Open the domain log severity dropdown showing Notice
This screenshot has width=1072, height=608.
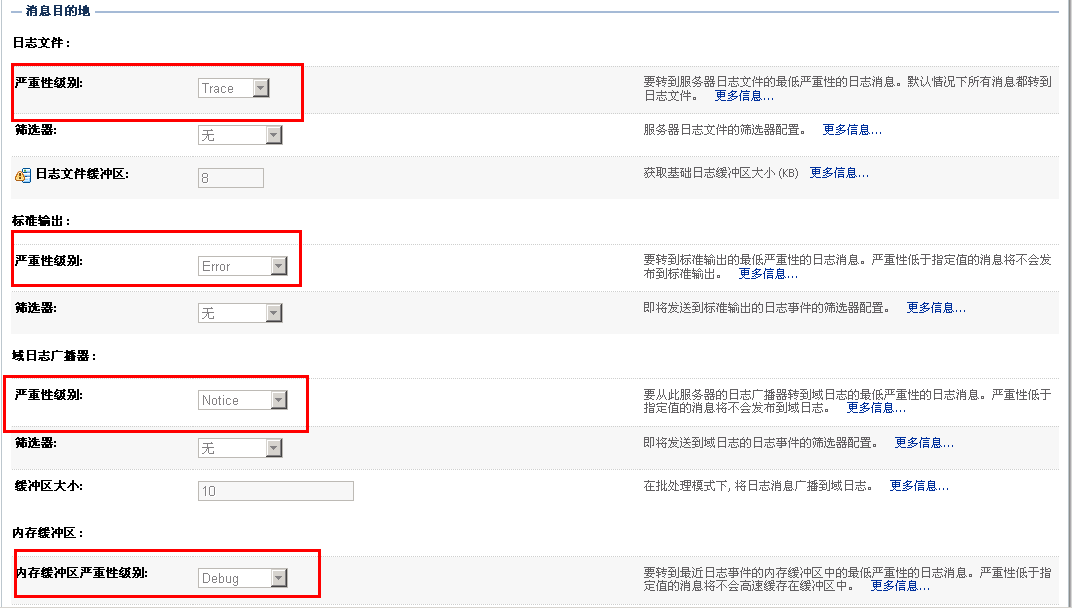tap(243, 400)
